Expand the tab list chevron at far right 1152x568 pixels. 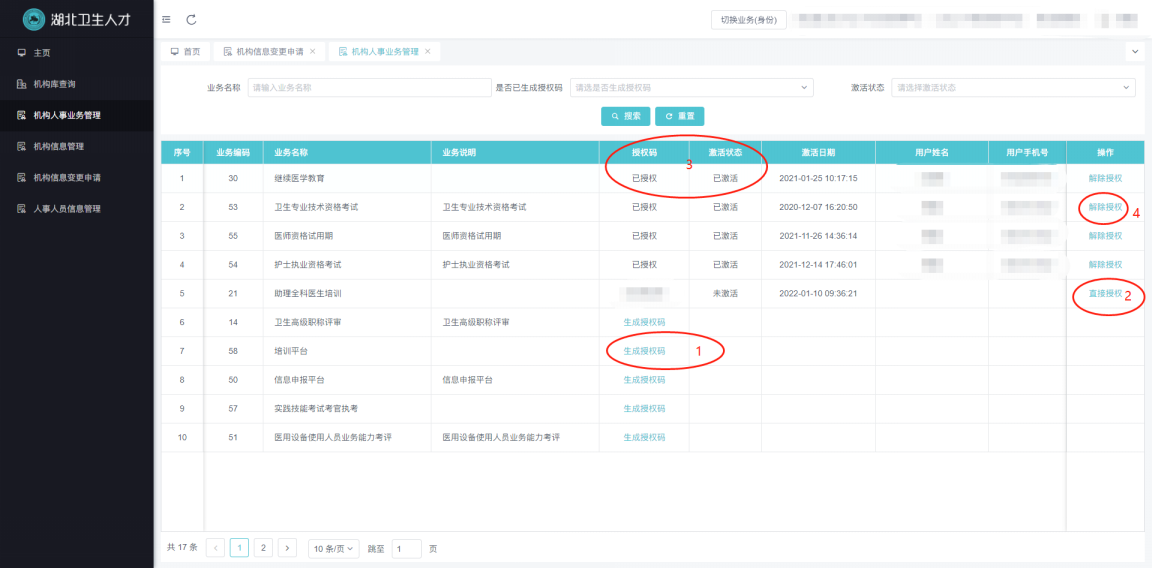1135,51
